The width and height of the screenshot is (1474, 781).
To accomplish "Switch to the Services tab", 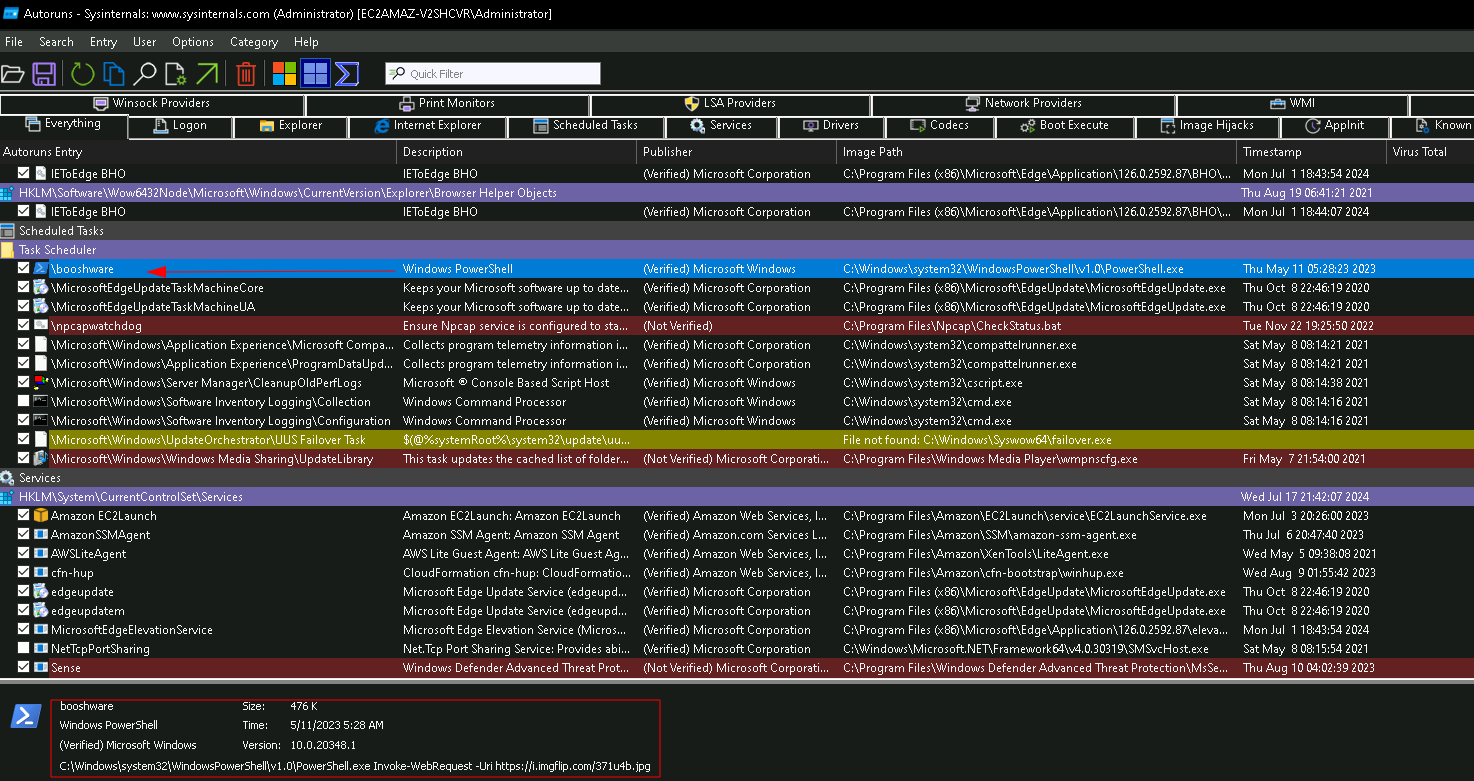I will (721, 126).
